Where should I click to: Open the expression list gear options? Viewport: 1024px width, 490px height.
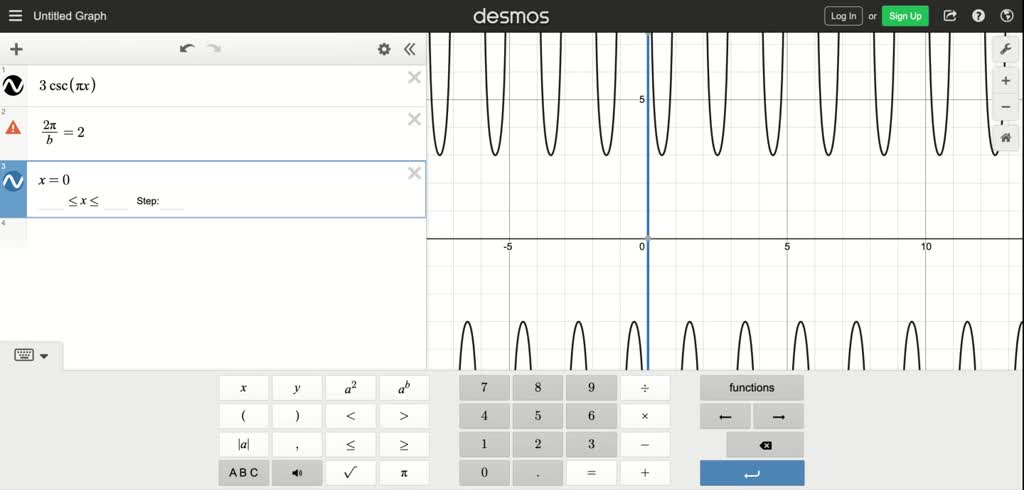point(384,49)
